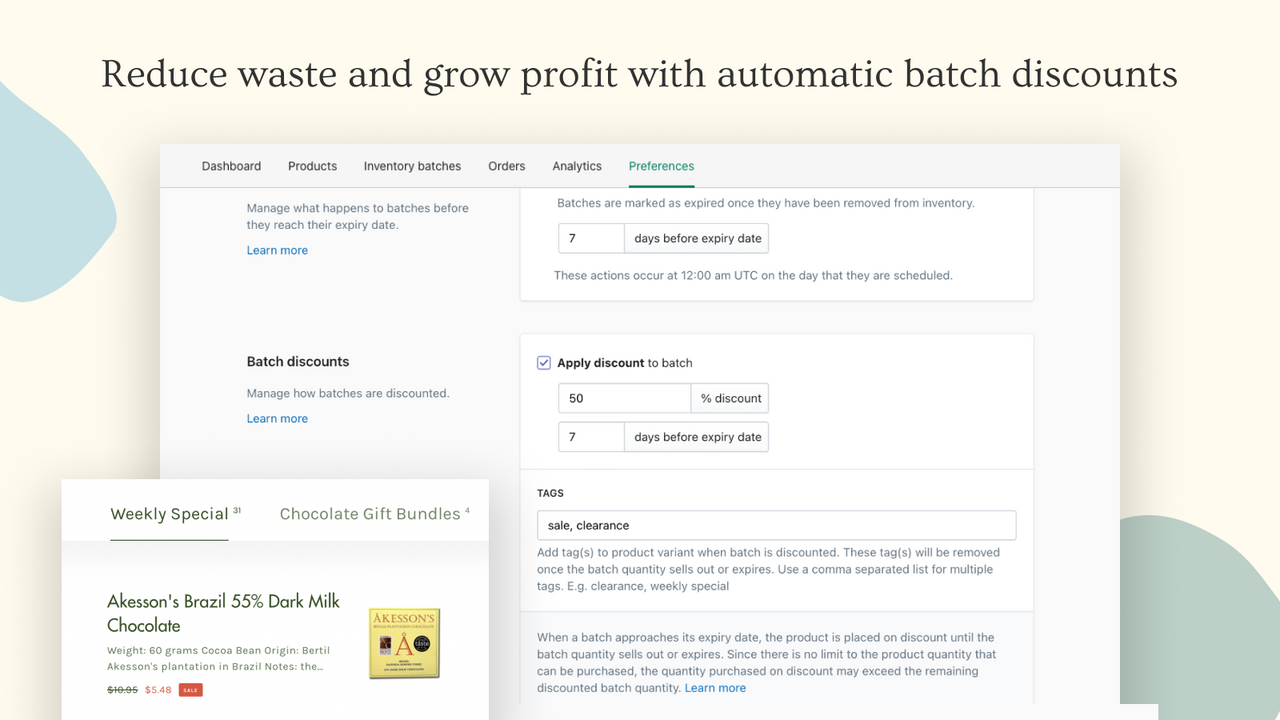Select the days before expiry field showing 7
This screenshot has width=1280, height=720.
point(591,437)
